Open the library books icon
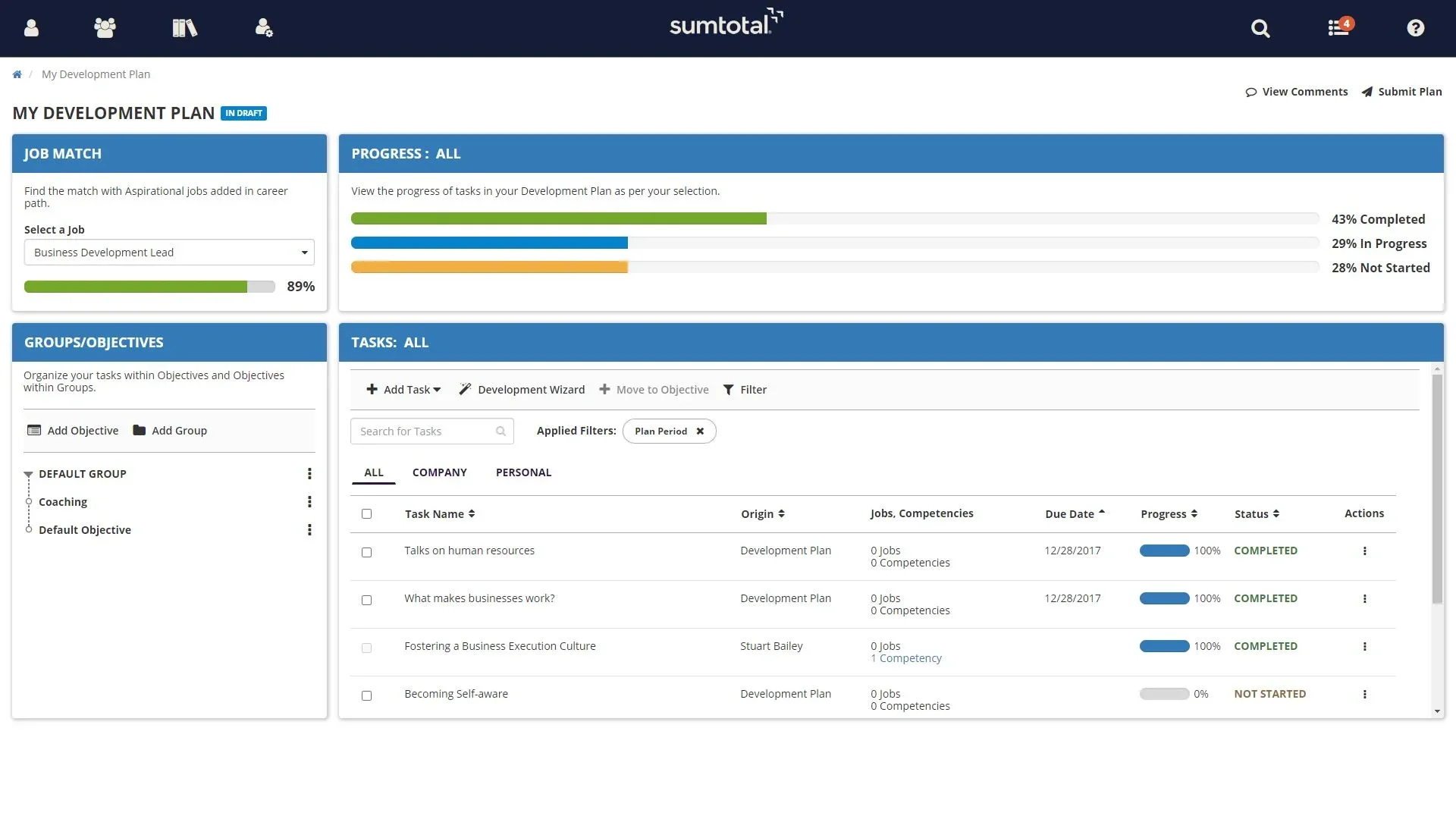 tap(184, 28)
